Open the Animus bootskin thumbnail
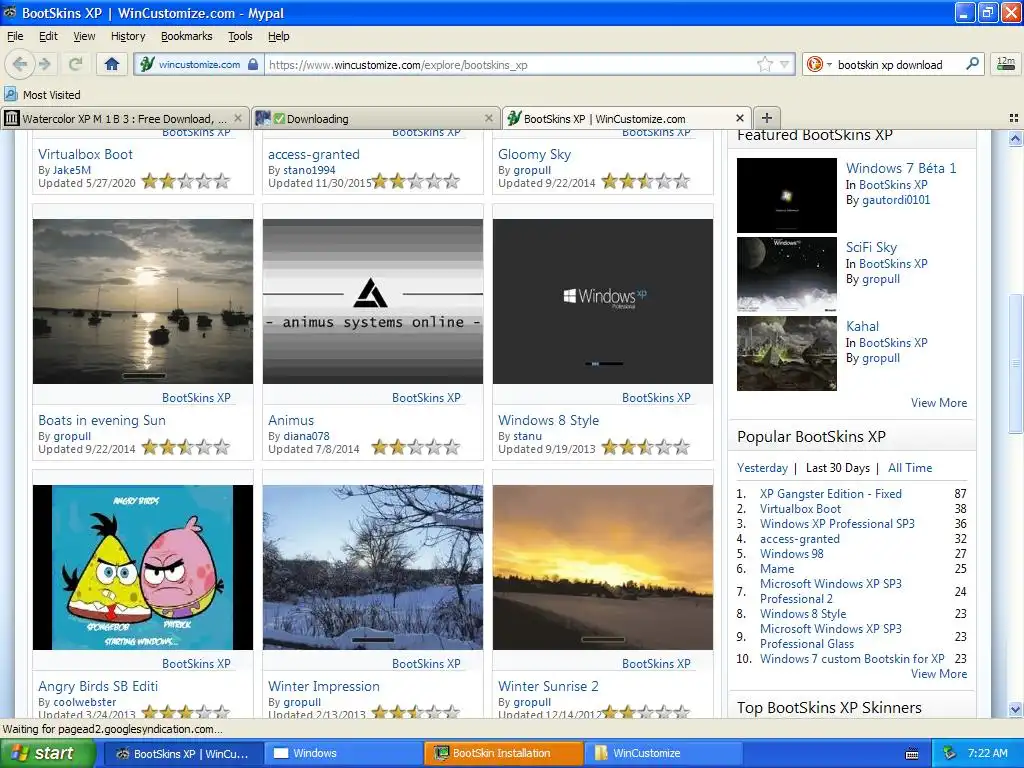1024x768 pixels. click(373, 301)
